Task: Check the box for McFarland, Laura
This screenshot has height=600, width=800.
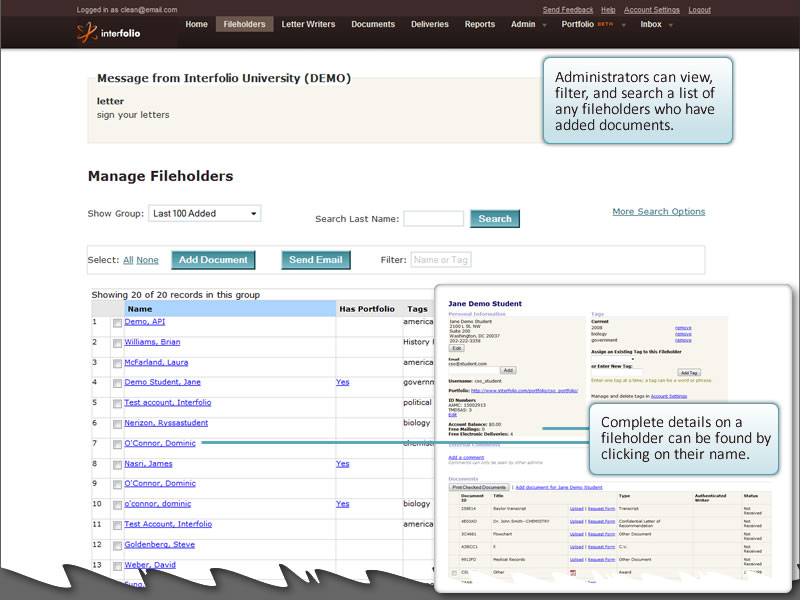Action: [117, 364]
